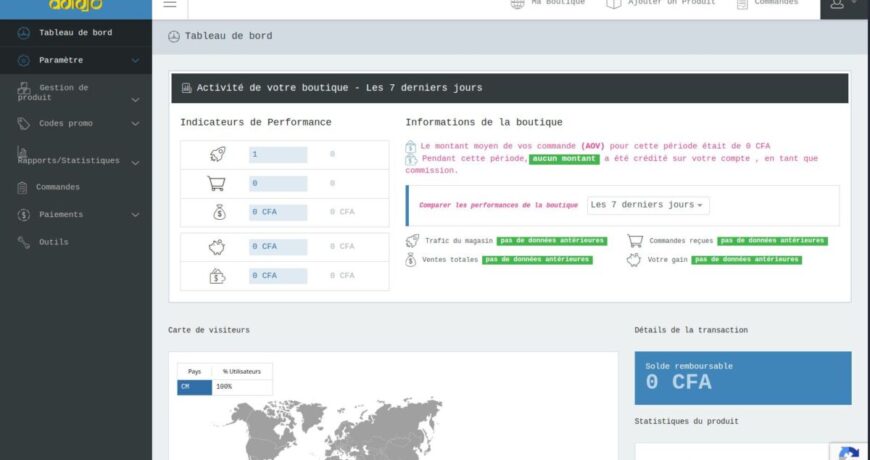Open the Les 7 derniers jours dropdown
This screenshot has height=460, width=870.
pyautogui.click(x=648, y=205)
